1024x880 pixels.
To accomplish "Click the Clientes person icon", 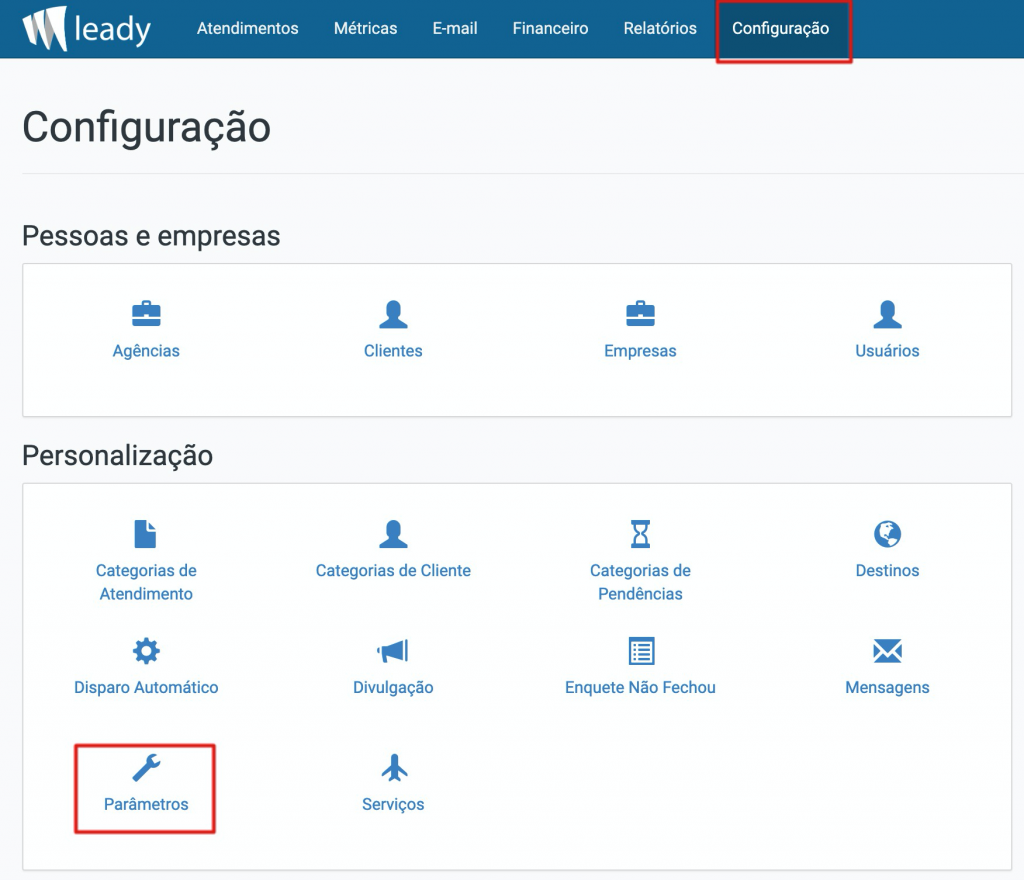I will point(393,314).
